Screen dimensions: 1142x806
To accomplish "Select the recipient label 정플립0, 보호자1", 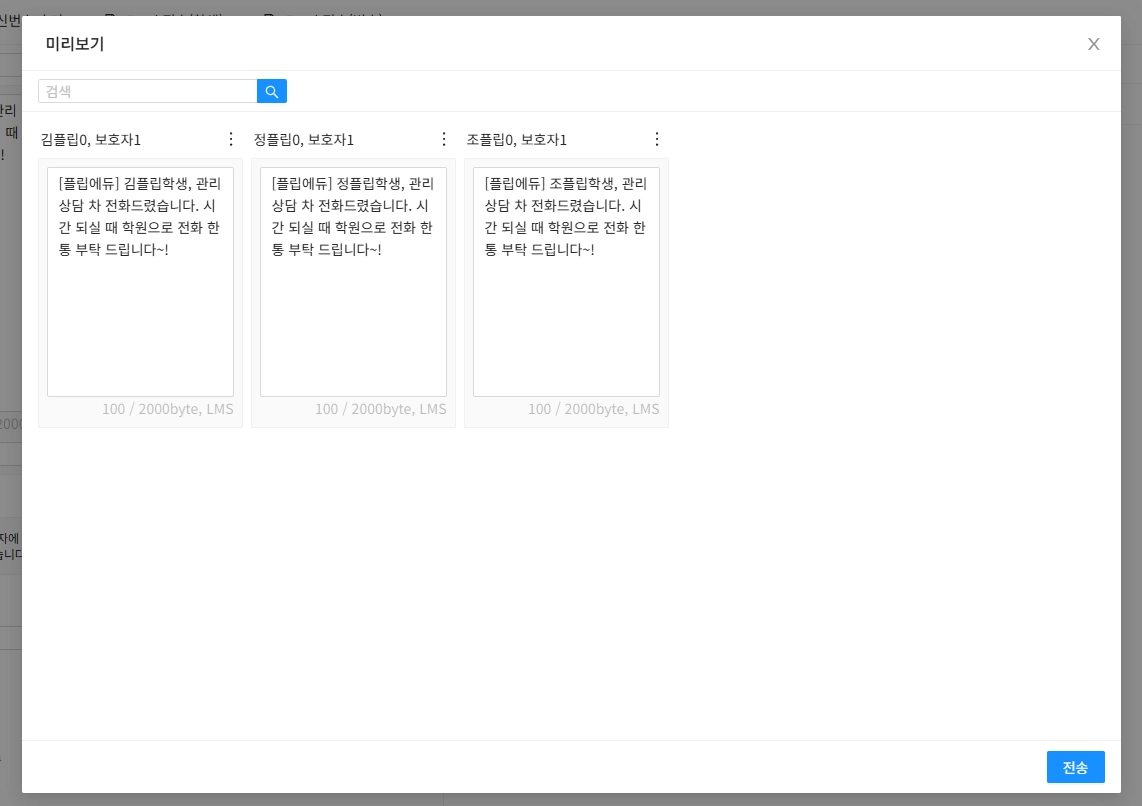I will pos(304,140).
